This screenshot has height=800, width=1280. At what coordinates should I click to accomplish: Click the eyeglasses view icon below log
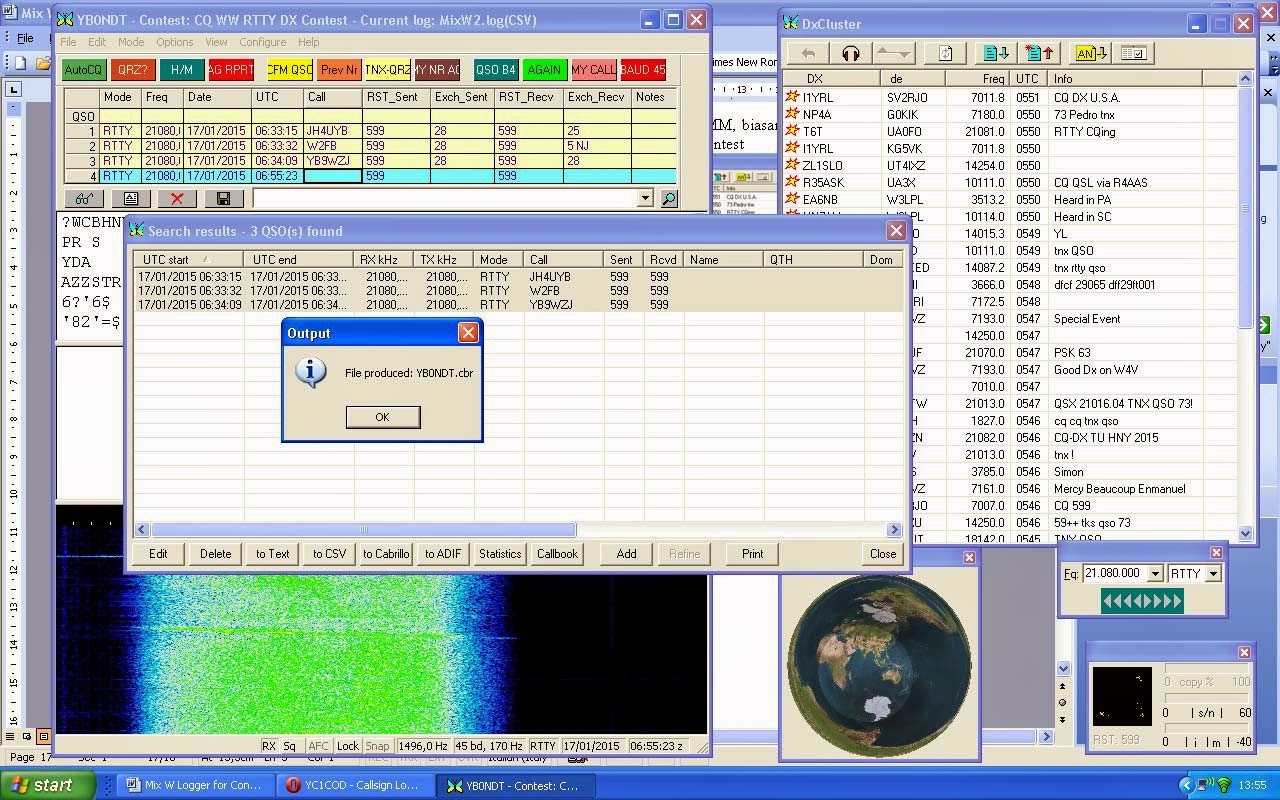pos(85,199)
